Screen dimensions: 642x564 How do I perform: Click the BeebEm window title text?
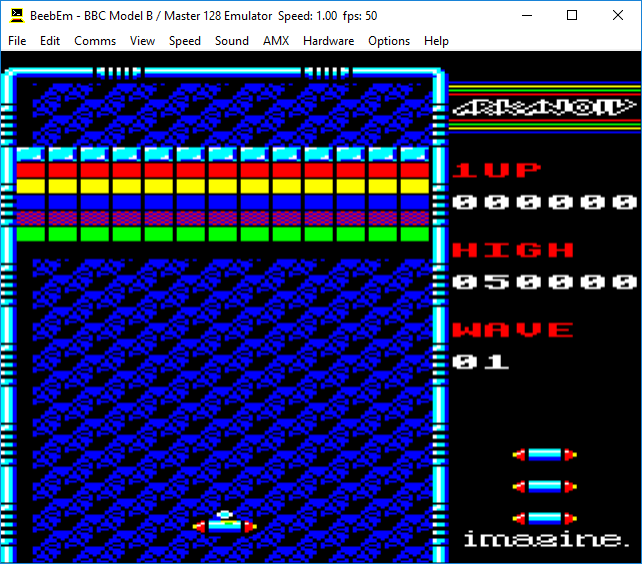[203, 16]
